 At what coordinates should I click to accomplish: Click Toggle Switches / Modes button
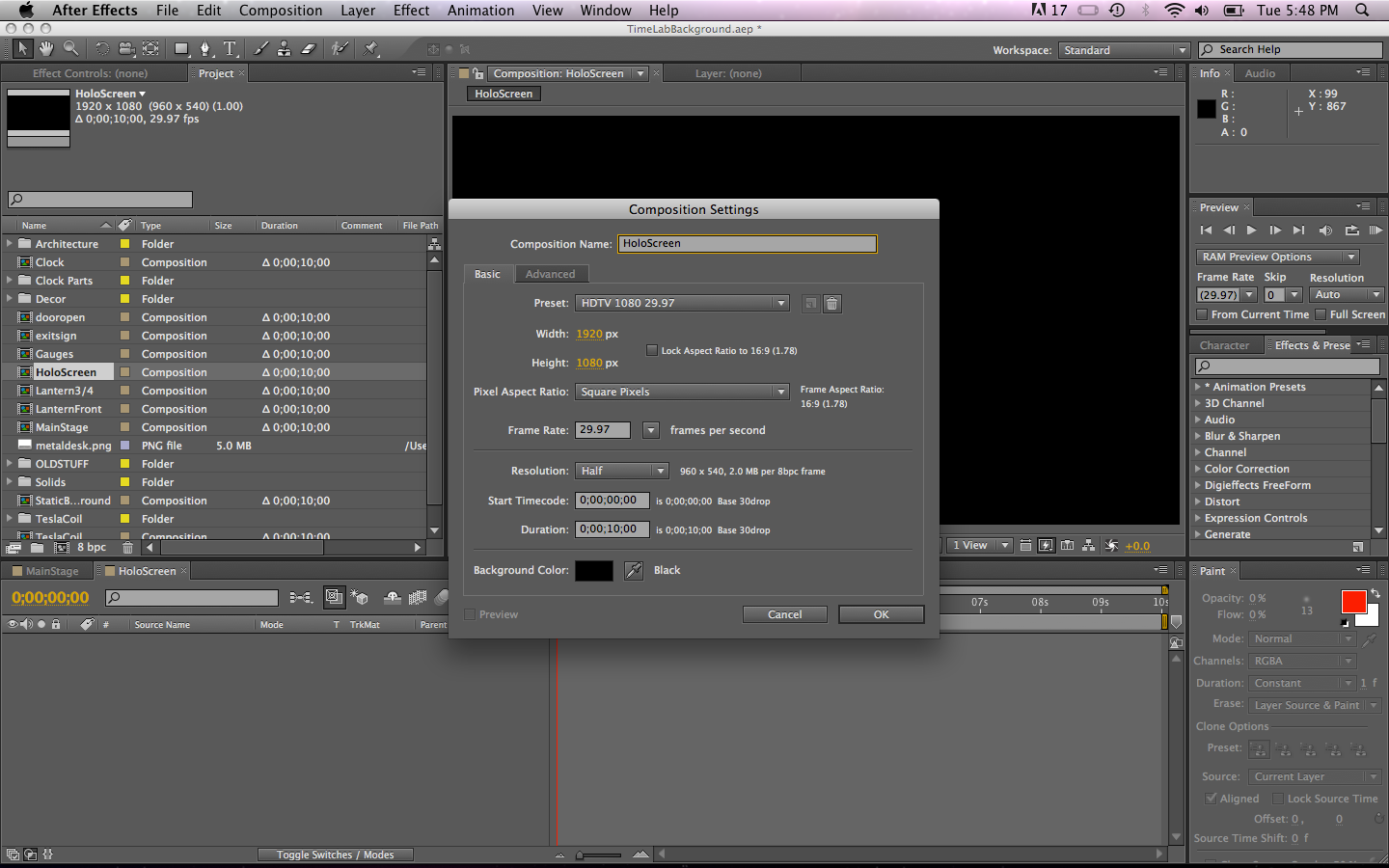tap(335, 854)
